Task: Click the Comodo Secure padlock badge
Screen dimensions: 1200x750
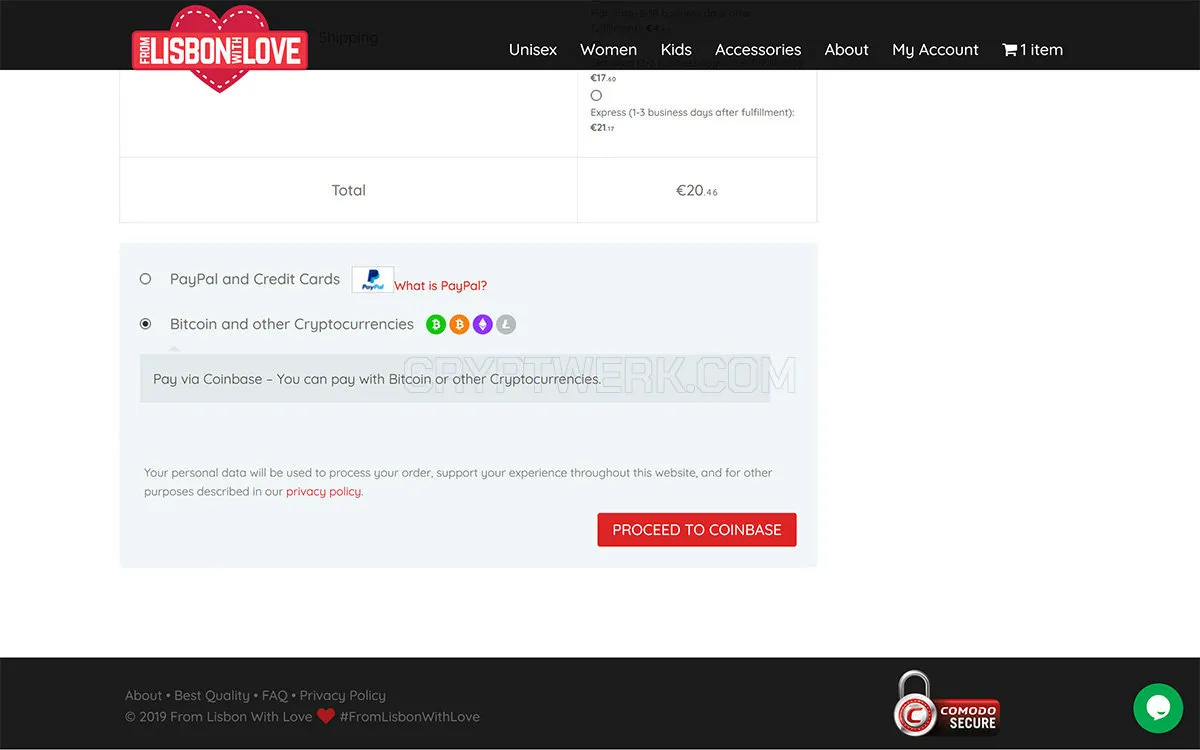Action: [946, 704]
